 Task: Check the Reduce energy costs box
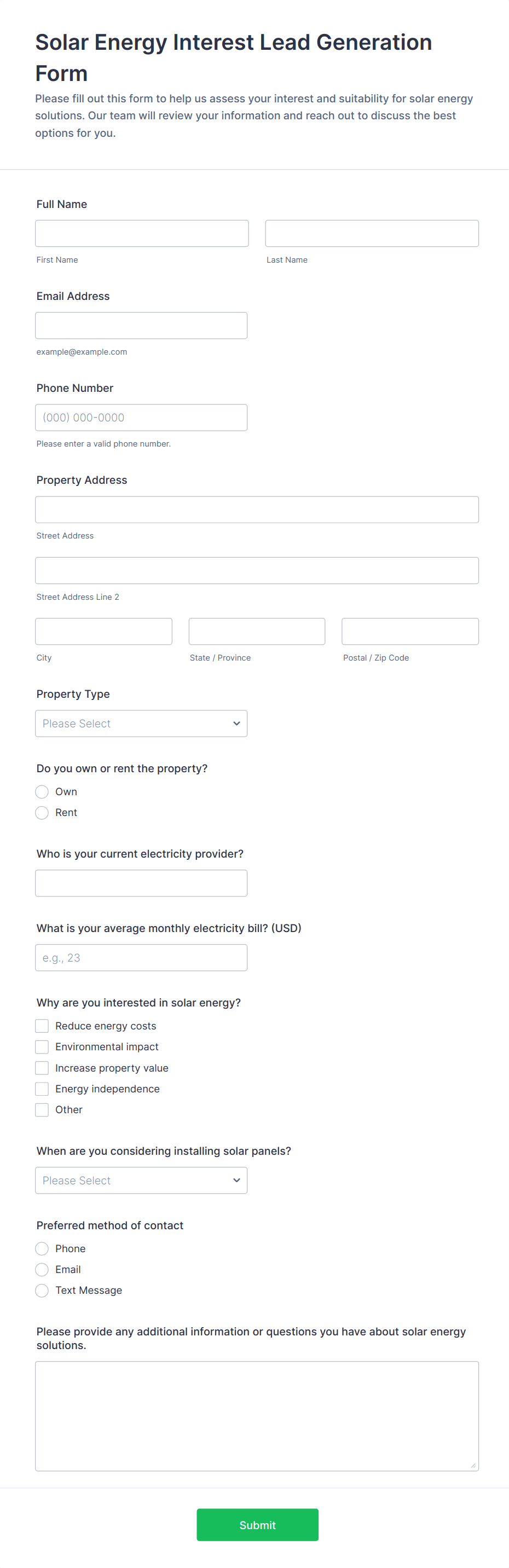[42, 1026]
